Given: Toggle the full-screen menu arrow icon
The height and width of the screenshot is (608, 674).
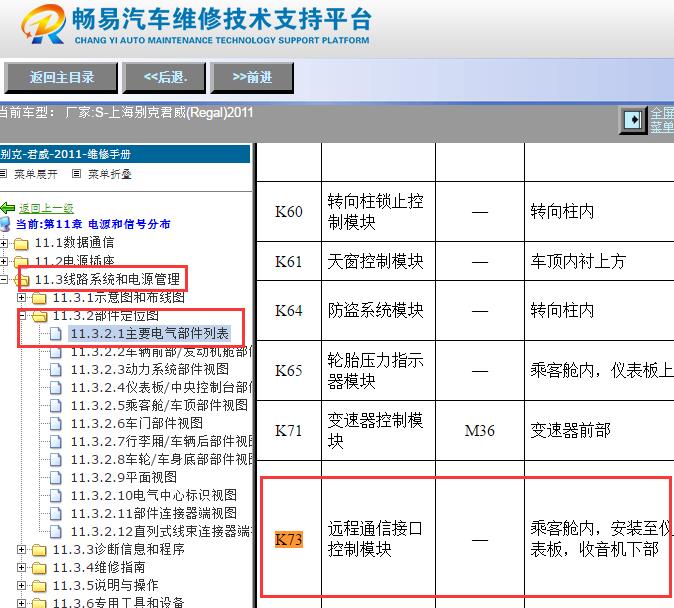Looking at the screenshot, I should 633,120.
